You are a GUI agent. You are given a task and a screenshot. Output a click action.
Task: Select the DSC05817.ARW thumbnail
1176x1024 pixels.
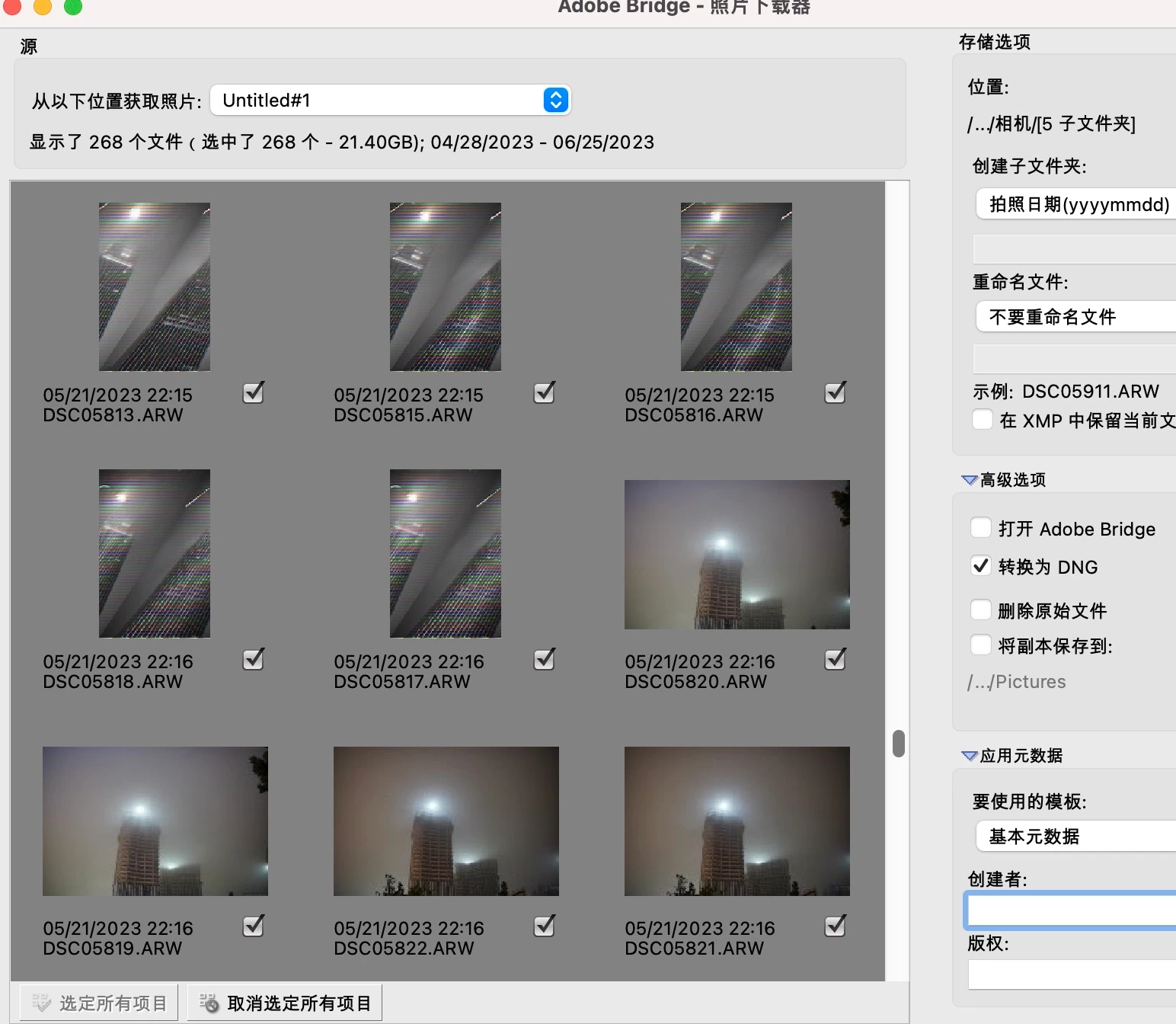click(446, 553)
